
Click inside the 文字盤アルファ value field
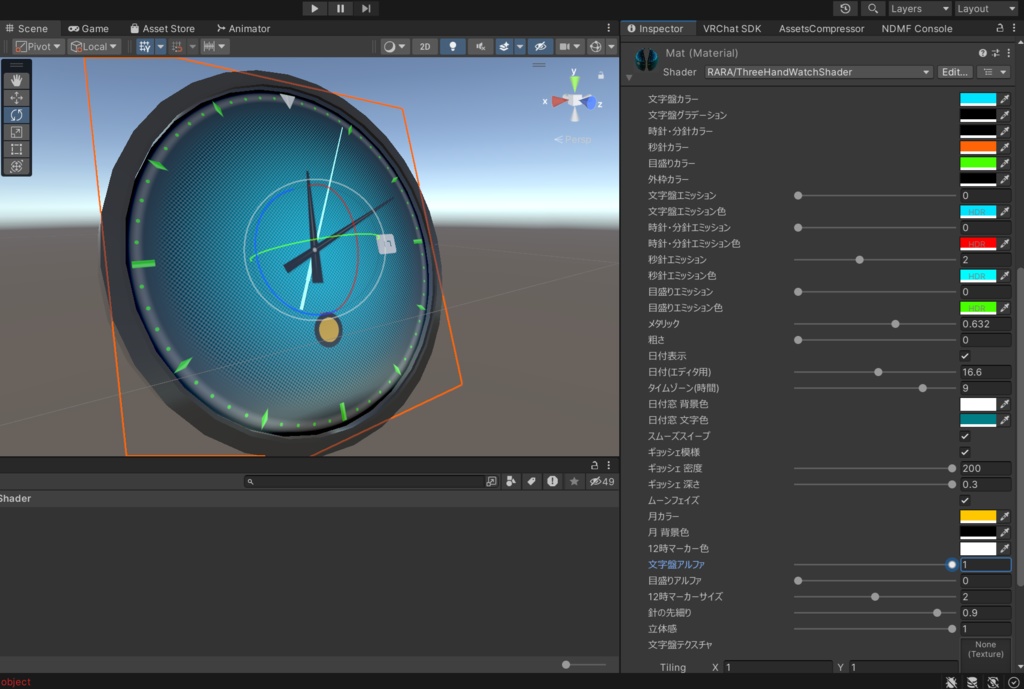click(x=985, y=564)
